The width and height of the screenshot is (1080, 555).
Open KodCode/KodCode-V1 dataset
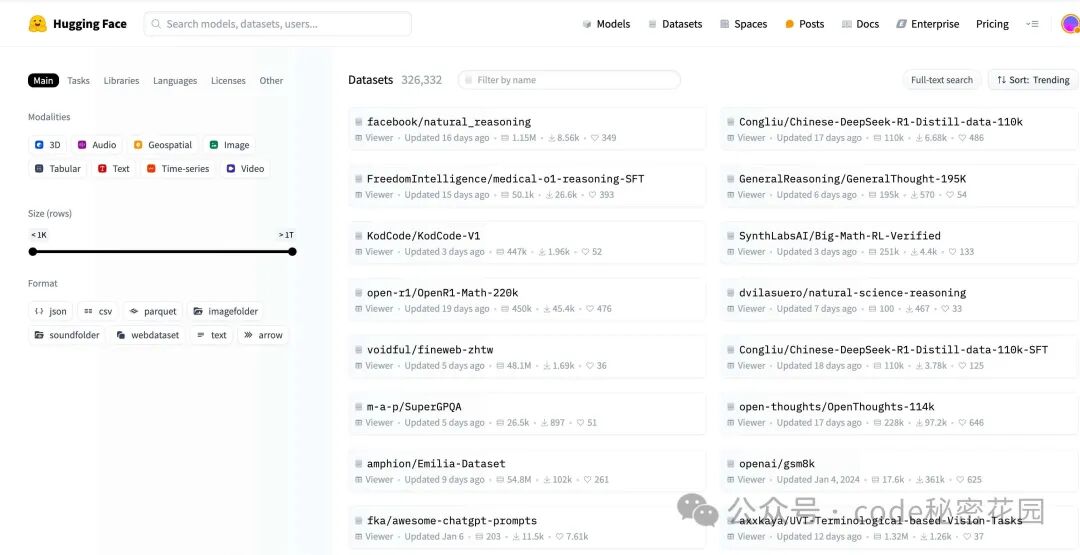coord(527,243)
